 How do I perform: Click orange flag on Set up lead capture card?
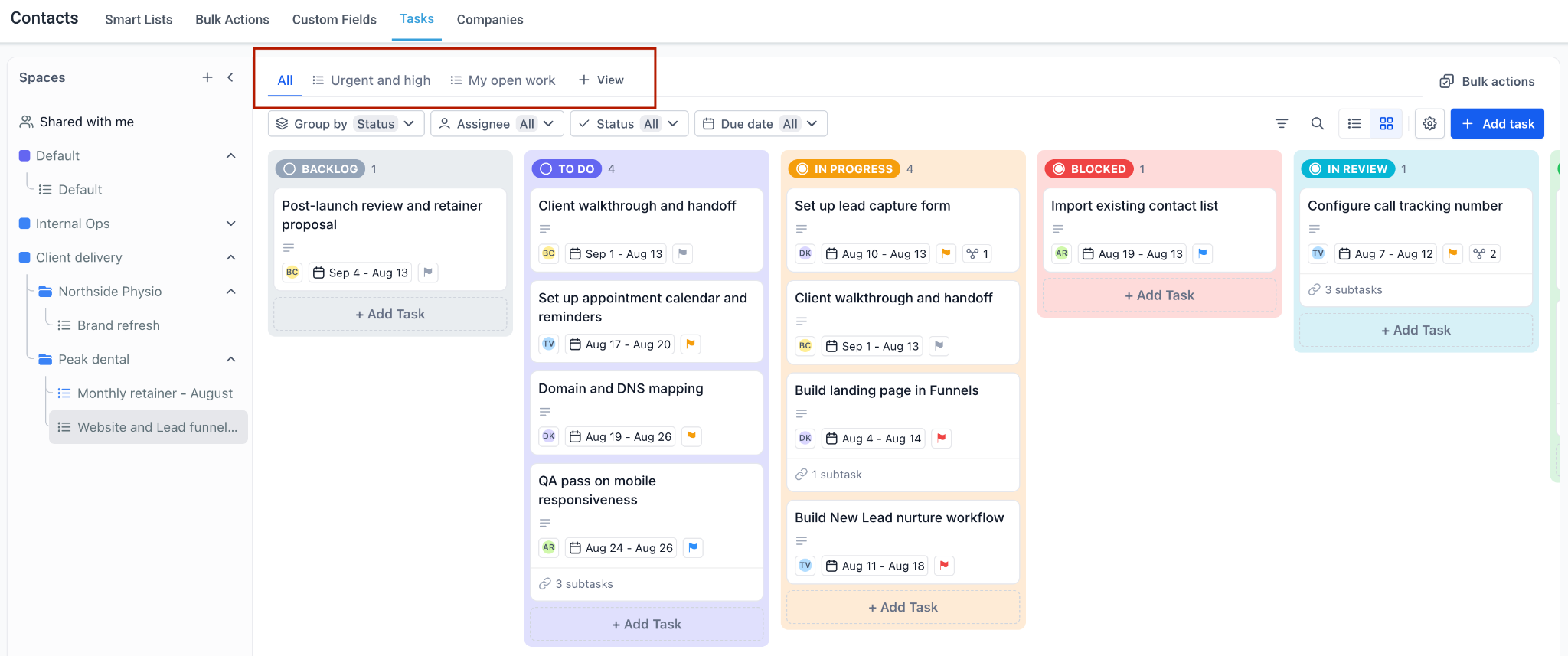click(x=946, y=253)
